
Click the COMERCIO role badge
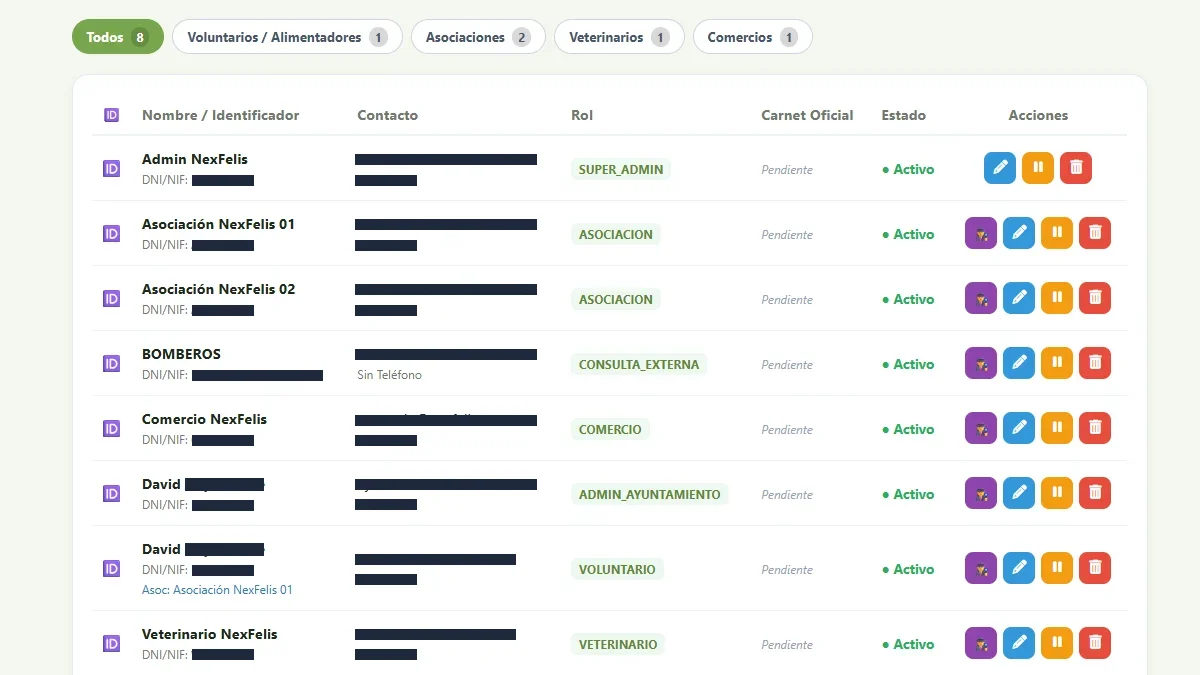pos(610,429)
